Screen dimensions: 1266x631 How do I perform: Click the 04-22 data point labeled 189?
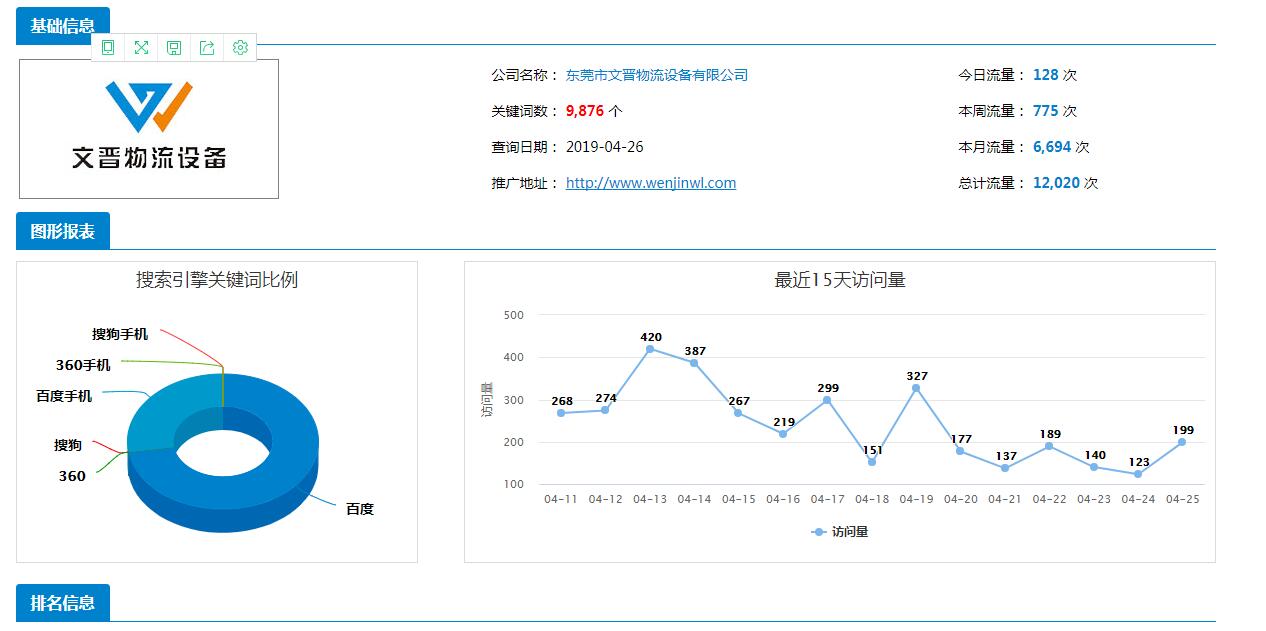1049,446
